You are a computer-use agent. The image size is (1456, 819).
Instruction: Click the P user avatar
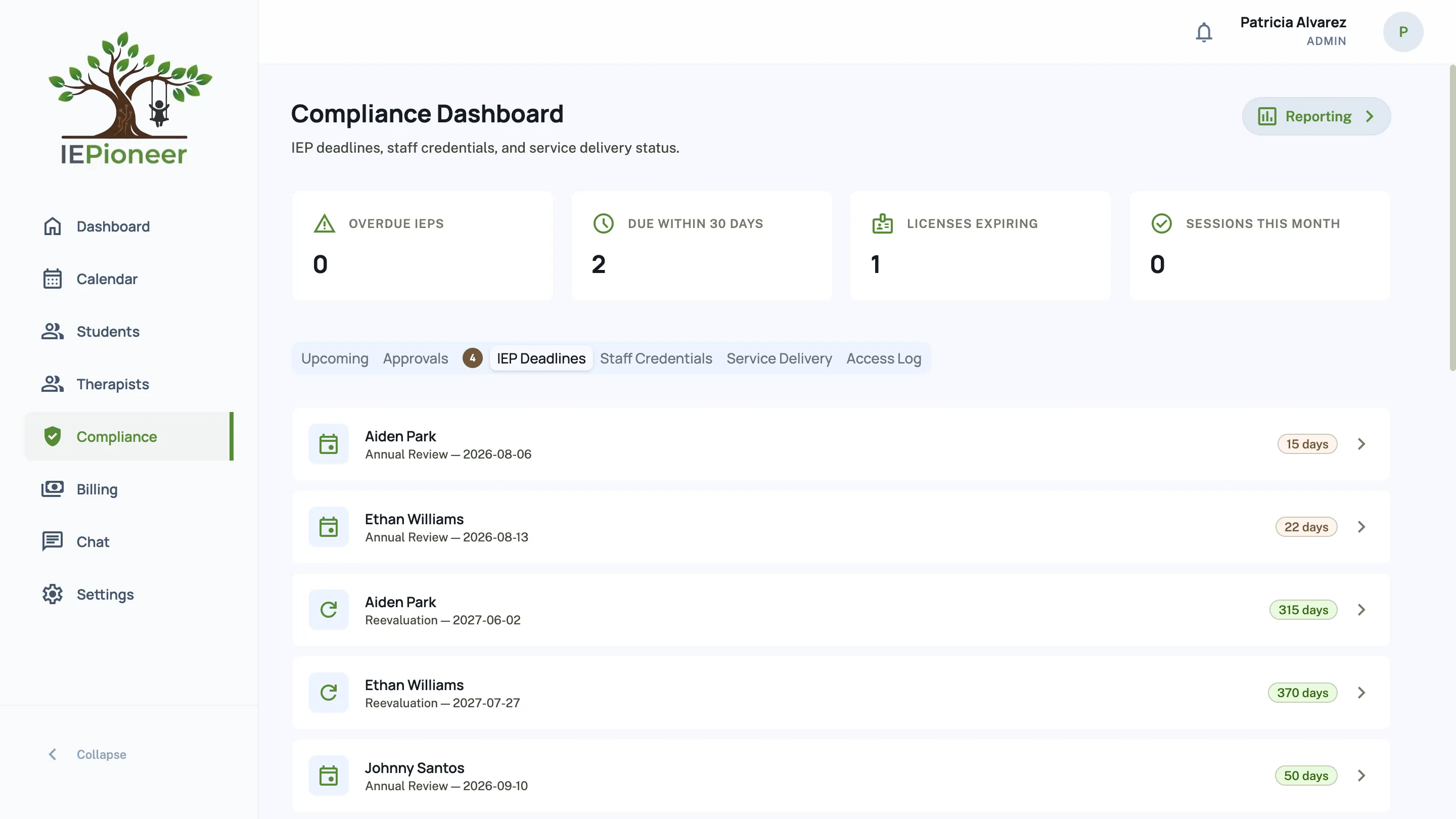click(1403, 32)
